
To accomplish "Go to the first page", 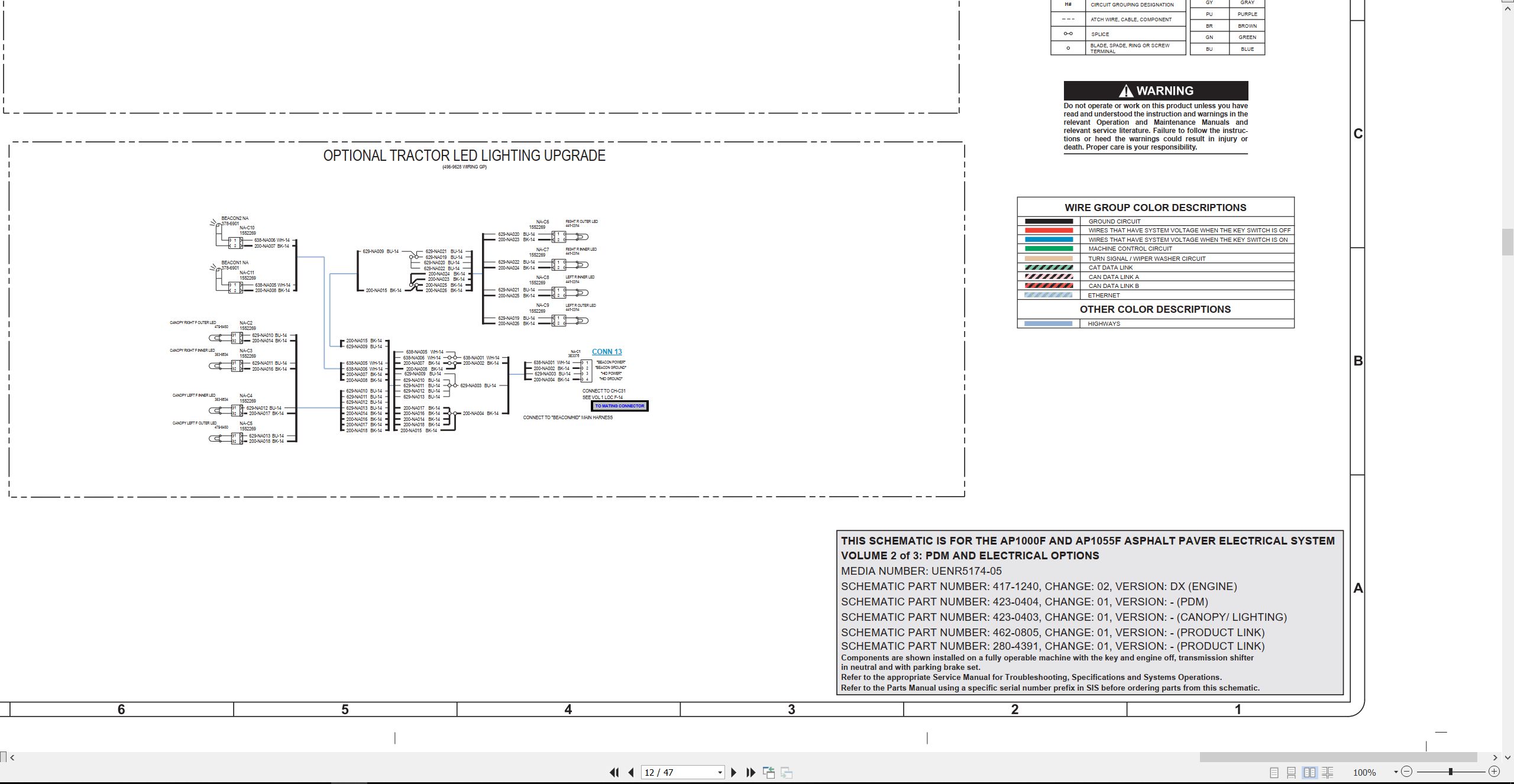I will click(x=614, y=772).
